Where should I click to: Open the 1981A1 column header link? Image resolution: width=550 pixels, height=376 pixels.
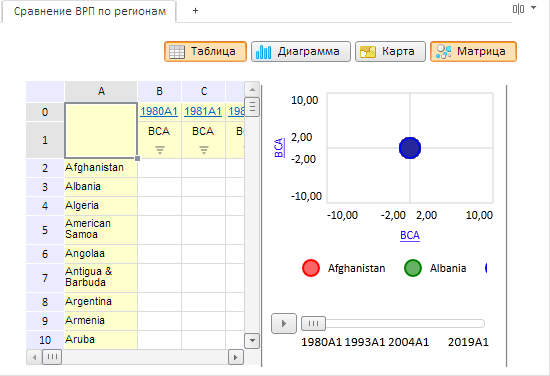pyautogui.click(x=203, y=111)
